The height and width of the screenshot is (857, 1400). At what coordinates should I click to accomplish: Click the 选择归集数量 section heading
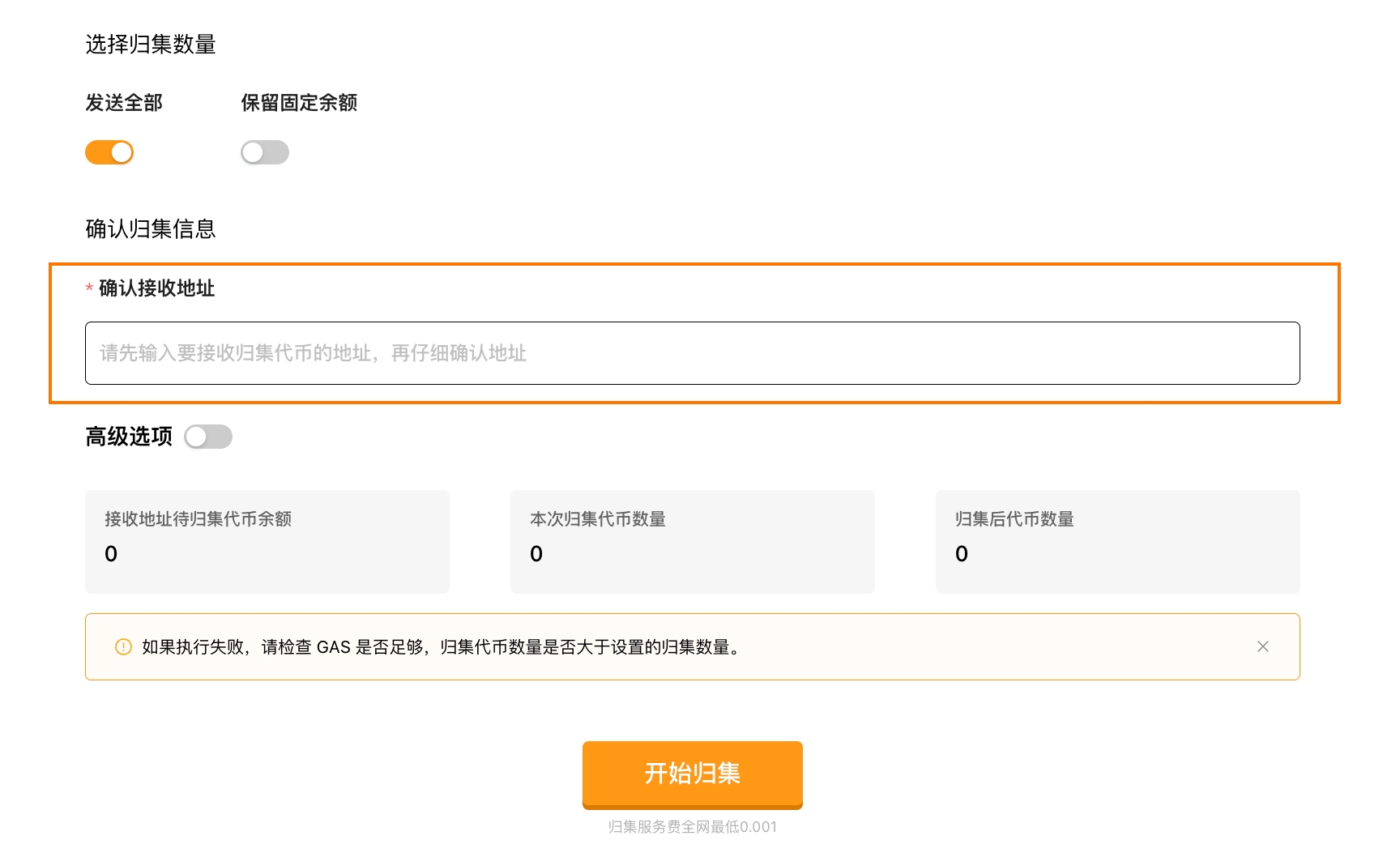click(x=151, y=45)
